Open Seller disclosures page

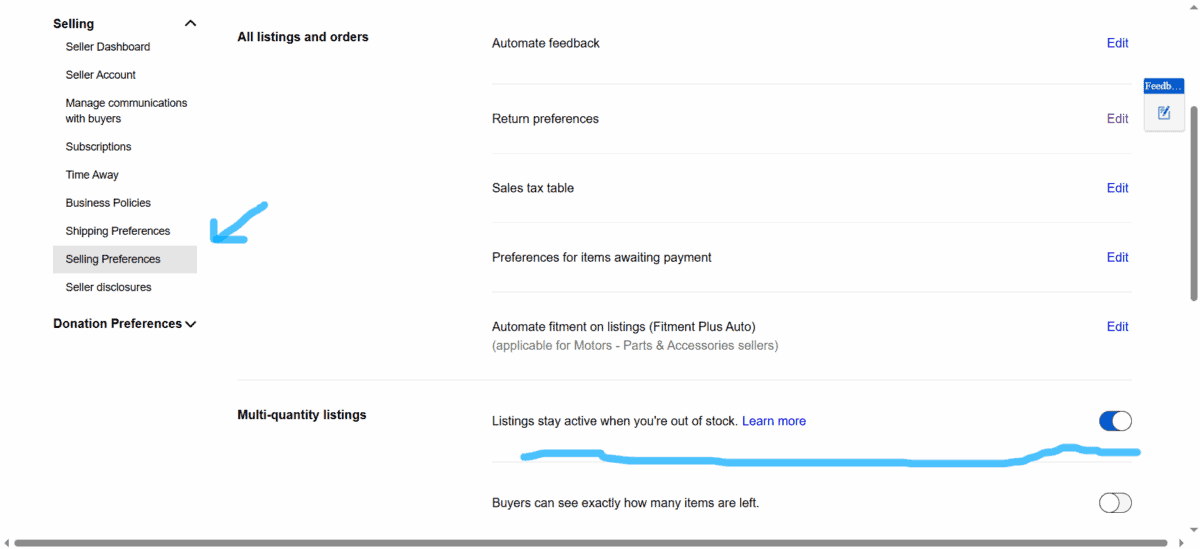109,287
